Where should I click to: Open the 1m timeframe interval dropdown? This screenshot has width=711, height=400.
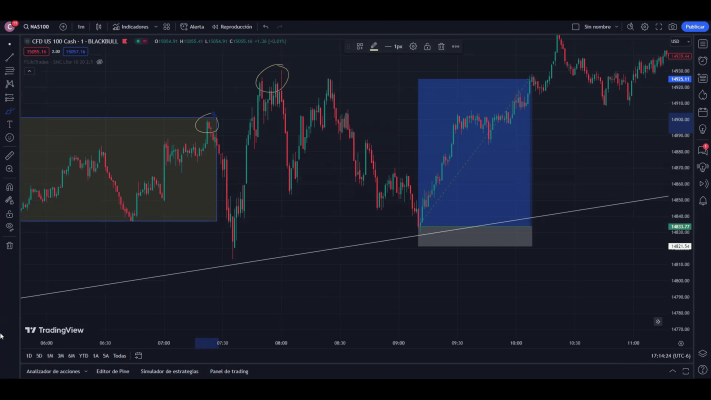(x=81, y=27)
